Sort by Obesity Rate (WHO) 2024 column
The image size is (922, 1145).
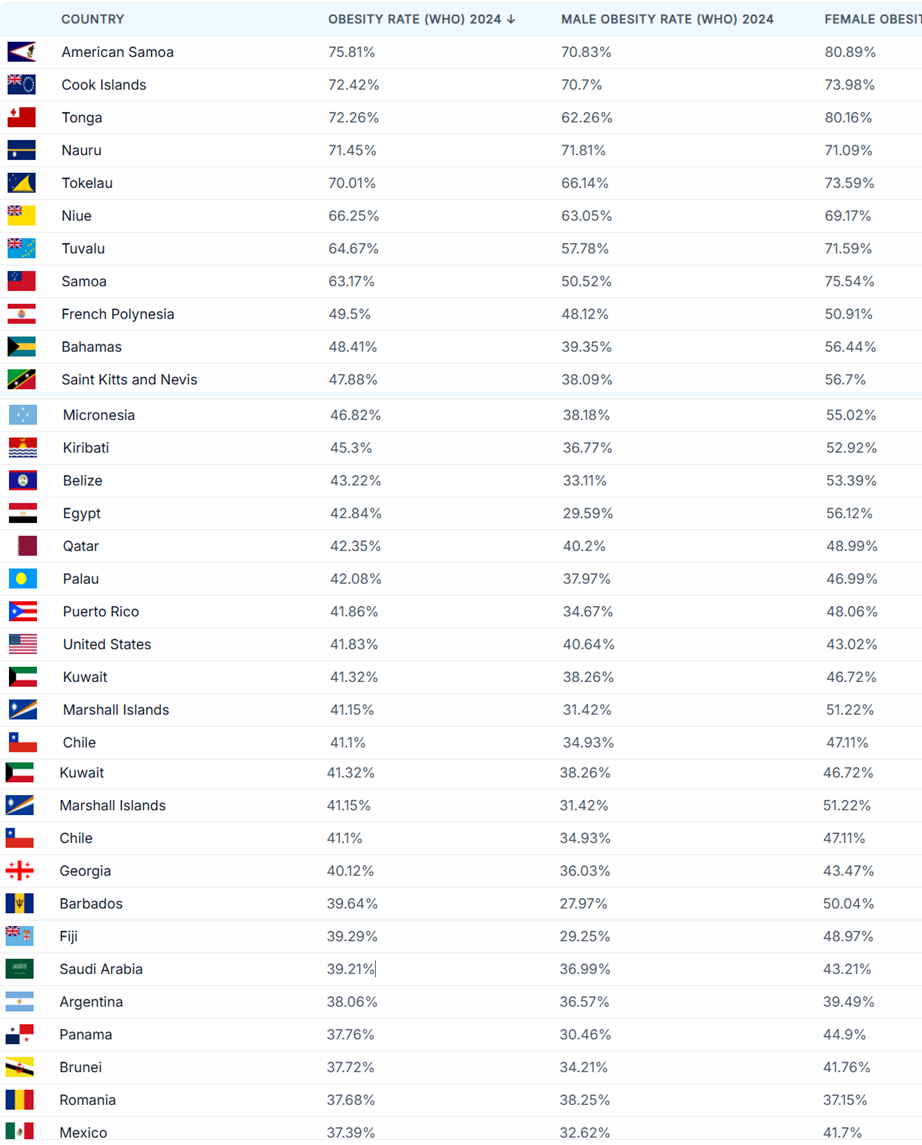(421, 19)
